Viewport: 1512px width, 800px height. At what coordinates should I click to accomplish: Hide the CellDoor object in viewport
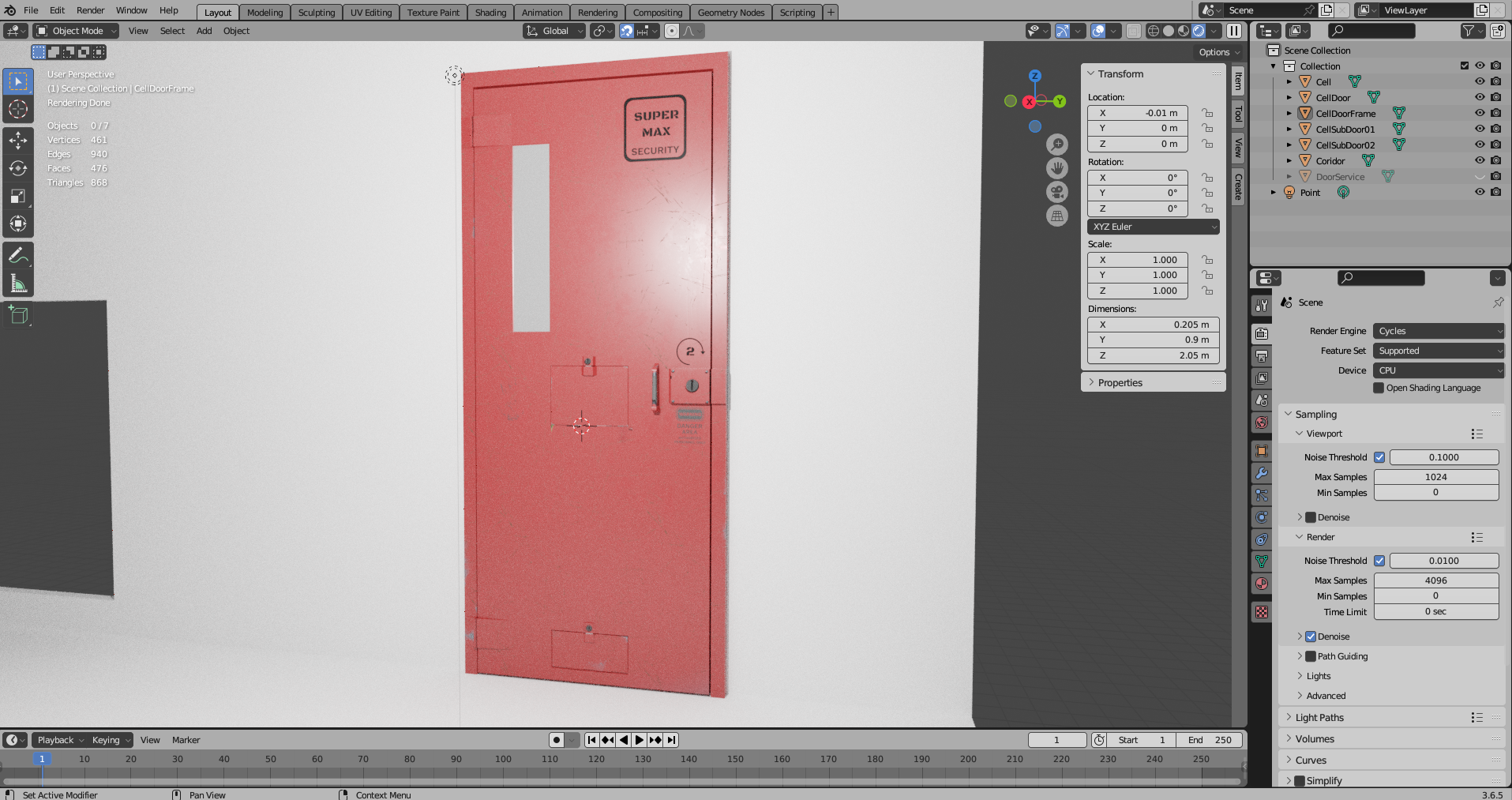[x=1480, y=97]
